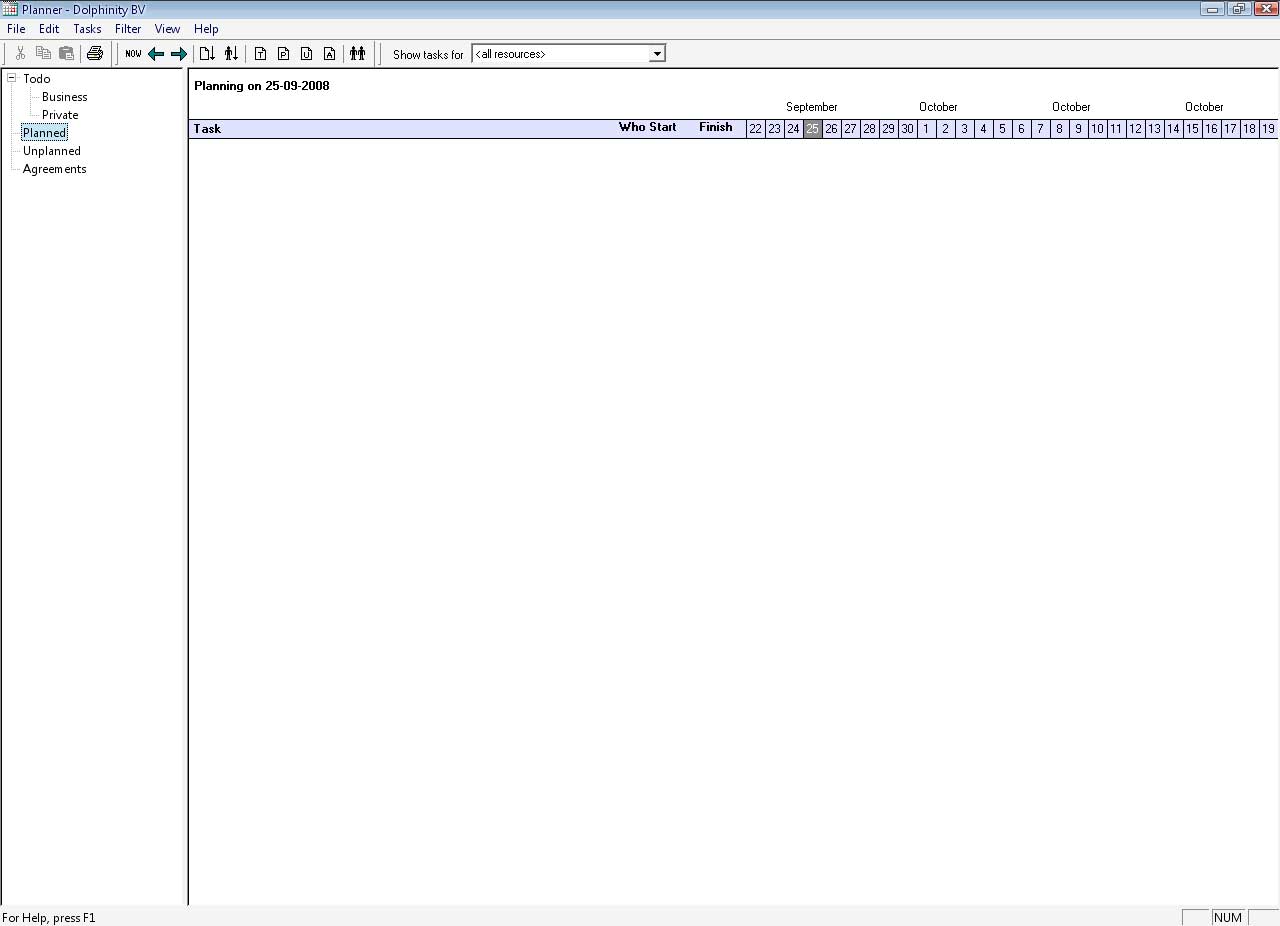Open the Tasks menu
Screen dimensions: 1280x926
pyautogui.click(x=87, y=29)
